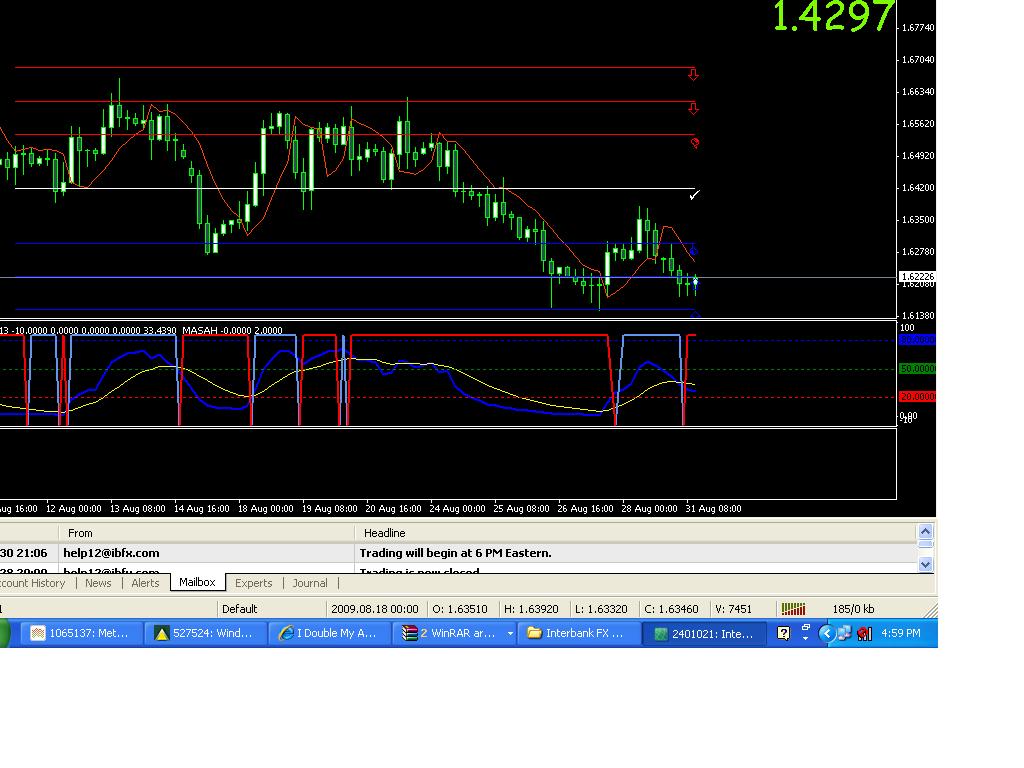
Task: Click the 2009.08.18 00:00 date in status bar
Action: tap(374, 609)
